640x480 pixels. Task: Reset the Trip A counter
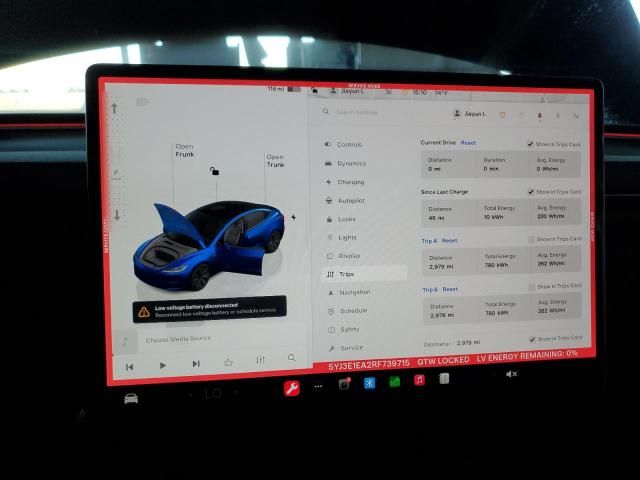click(x=450, y=241)
